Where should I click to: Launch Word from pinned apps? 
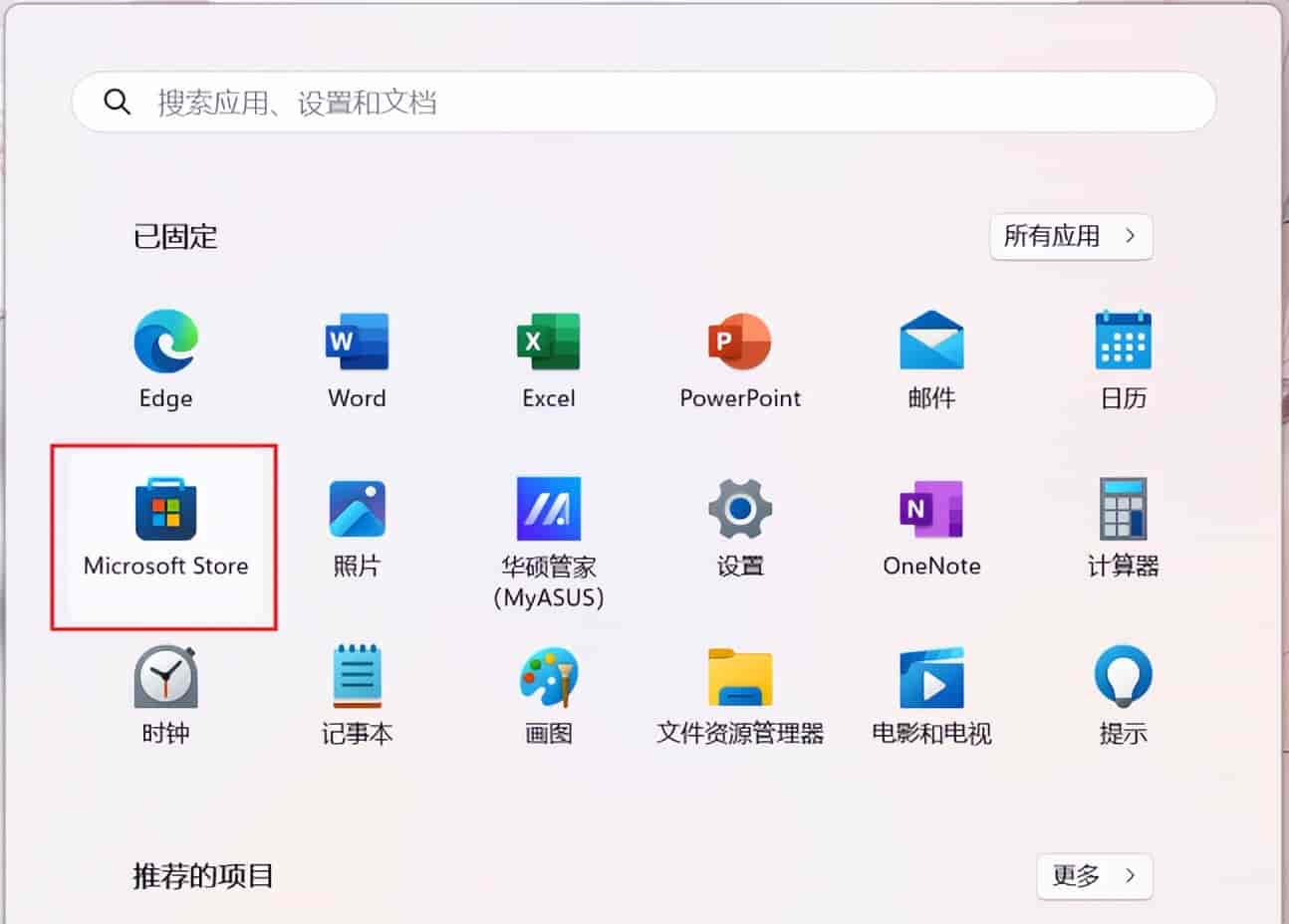click(357, 342)
